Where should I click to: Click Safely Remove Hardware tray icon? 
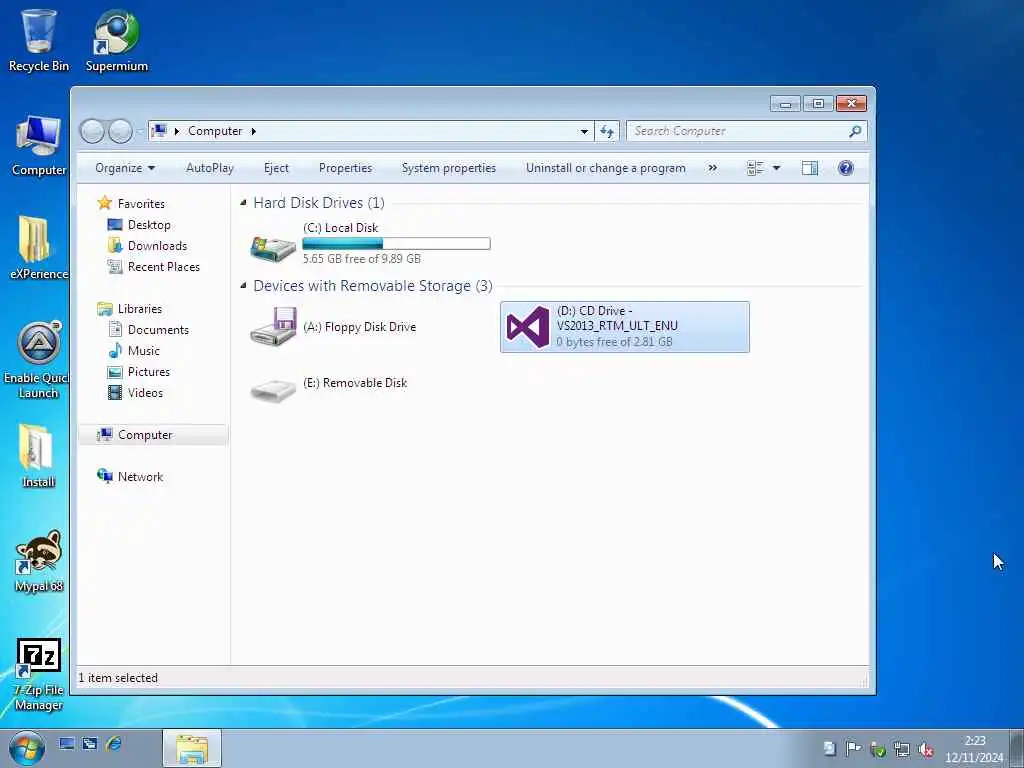click(878, 749)
